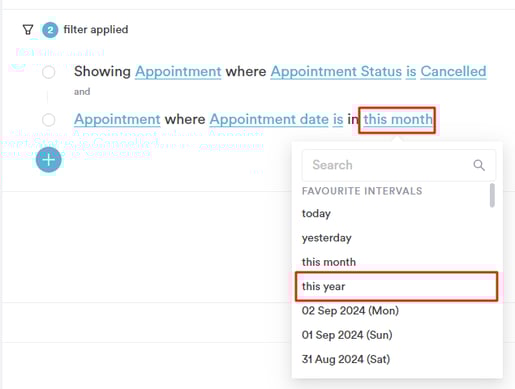Open the 'Cancelled' value dropdown
Image resolution: width=515 pixels, height=389 pixels.
pyautogui.click(x=453, y=71)
